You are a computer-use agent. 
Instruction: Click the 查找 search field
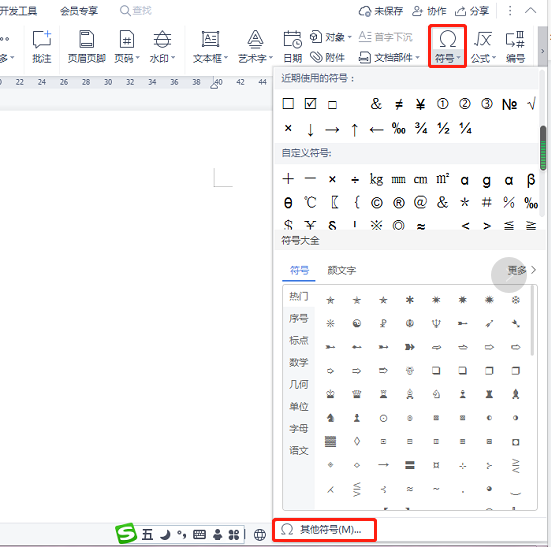pyautogui.click(x=136, y=11)
